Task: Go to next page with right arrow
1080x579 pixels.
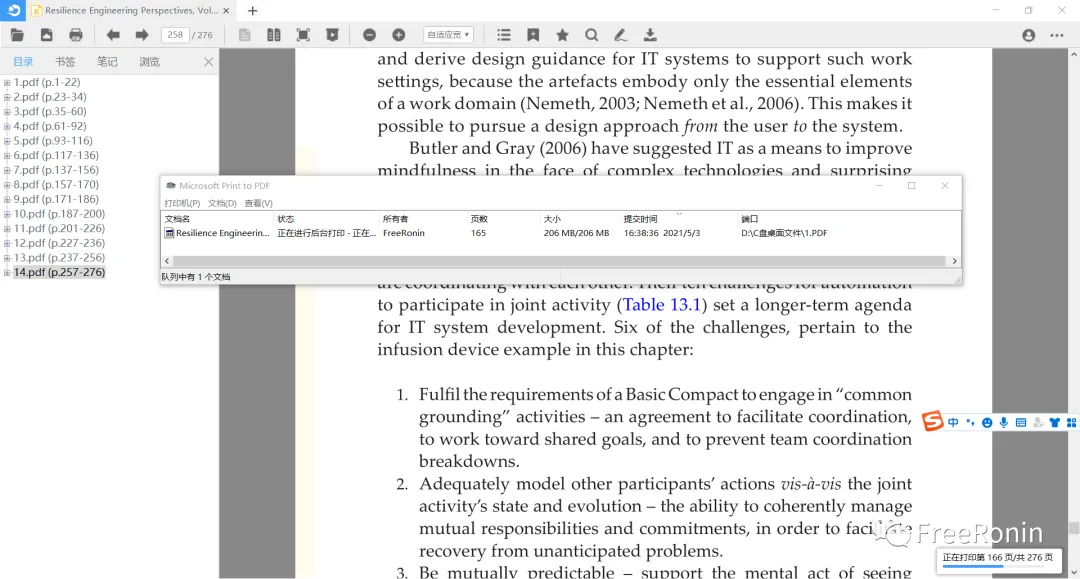Action: coord(142,35)
